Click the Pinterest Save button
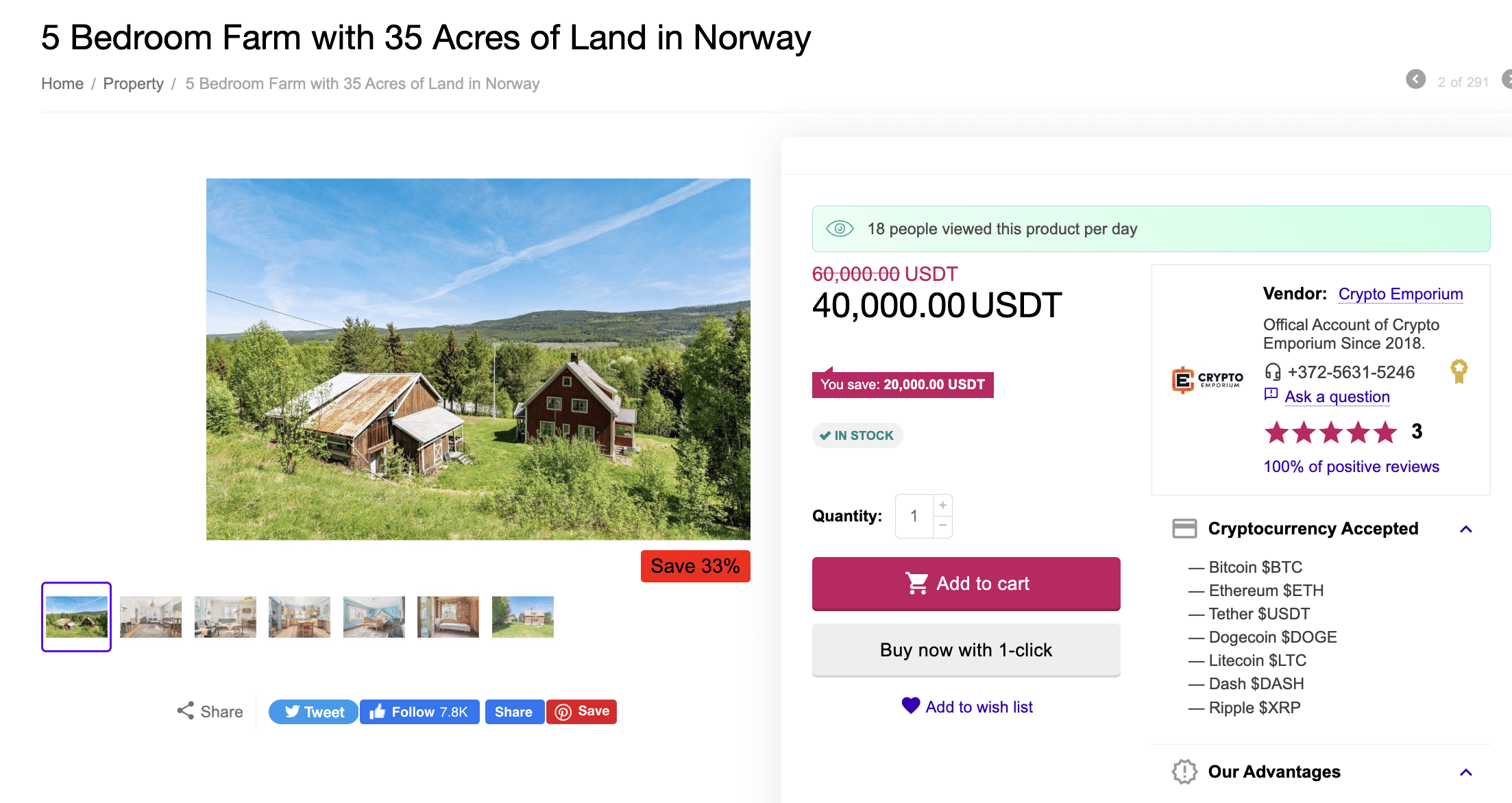Screen dimensions: 1512x803 (582, 712)
